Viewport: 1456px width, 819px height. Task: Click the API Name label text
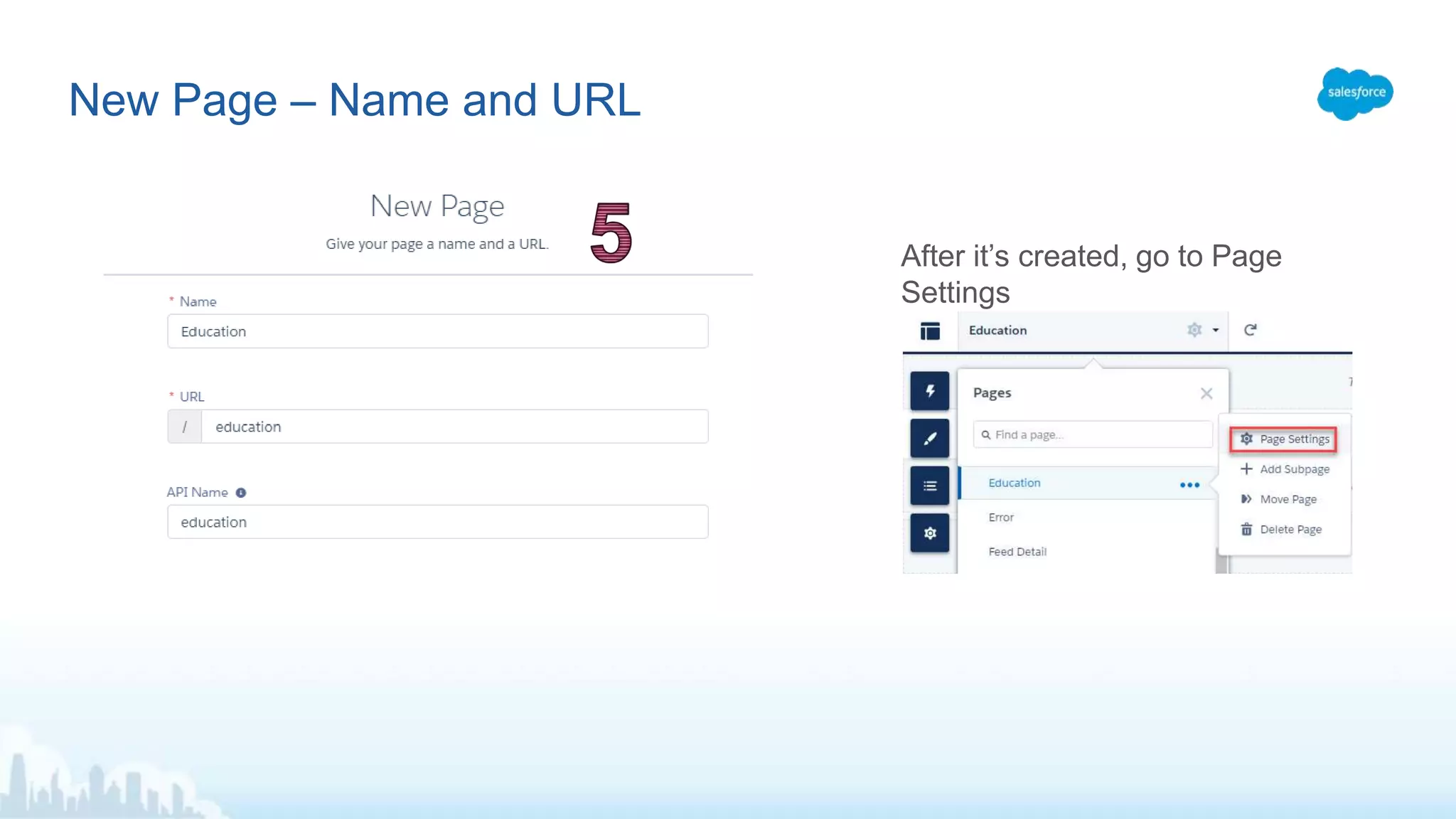point(197,493)
